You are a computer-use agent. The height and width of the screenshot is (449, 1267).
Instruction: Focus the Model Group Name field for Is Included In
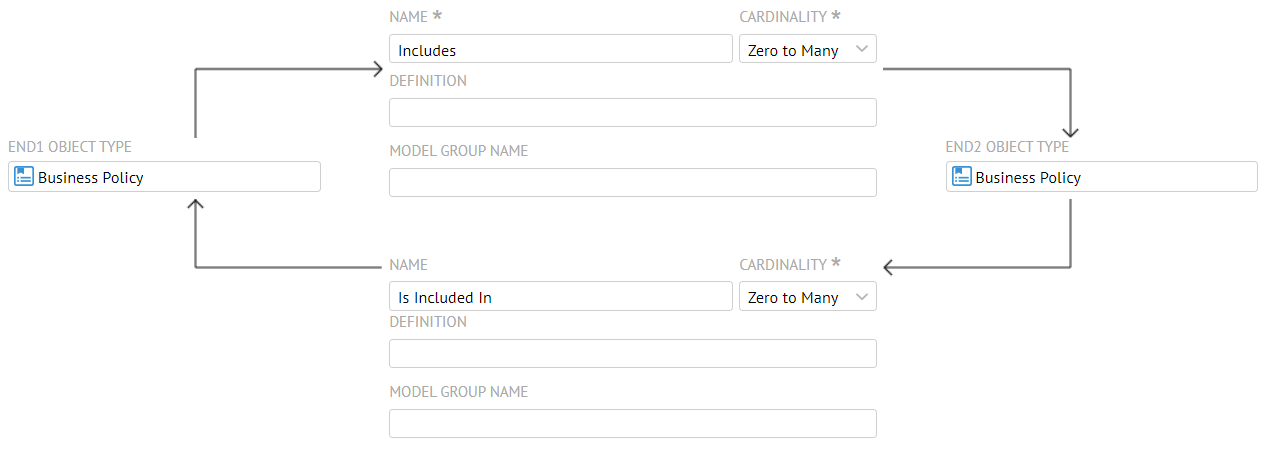tap(632, 424)
